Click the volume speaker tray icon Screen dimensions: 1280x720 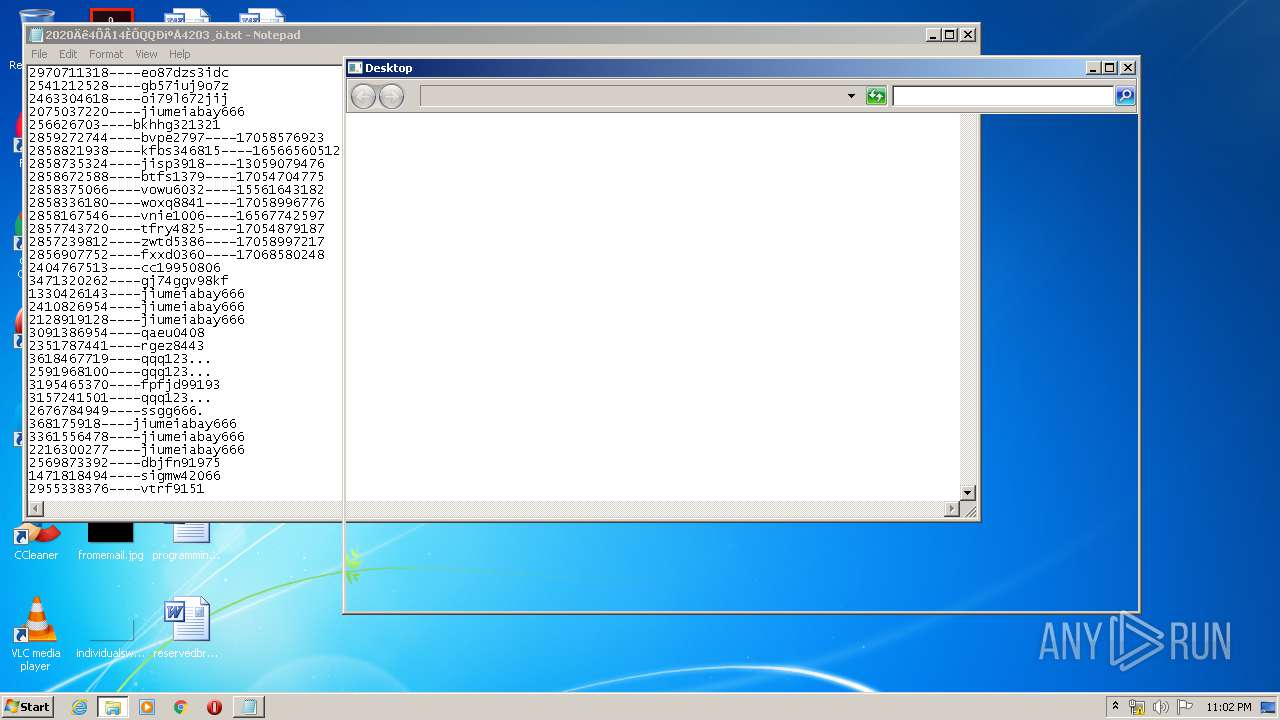1161,707
